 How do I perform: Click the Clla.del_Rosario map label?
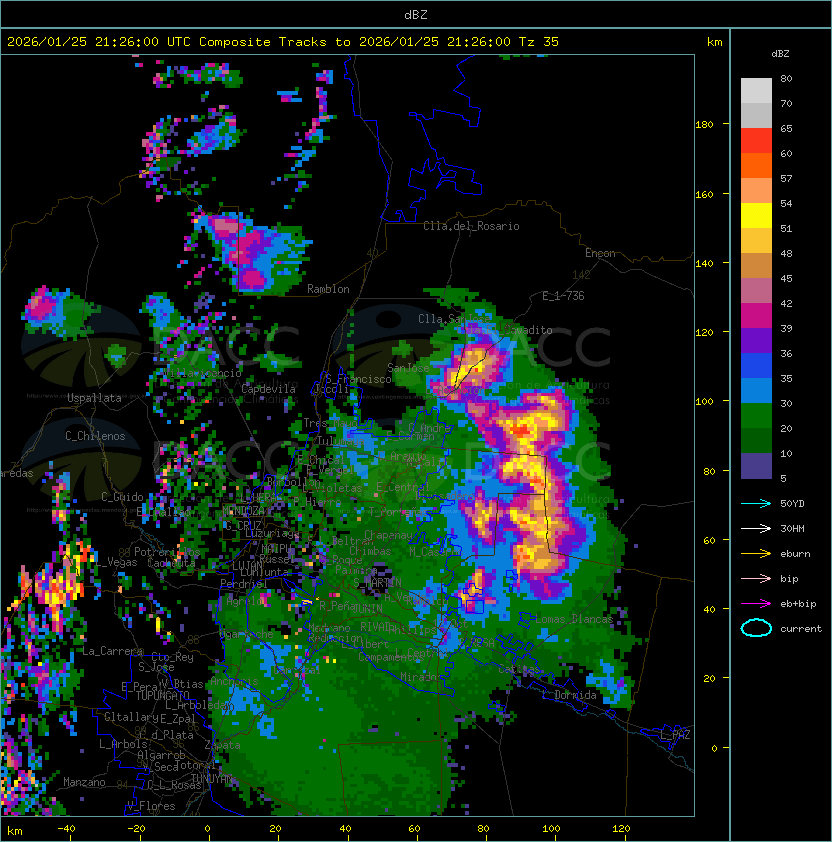pyautogui.click(x=471, y=226)
